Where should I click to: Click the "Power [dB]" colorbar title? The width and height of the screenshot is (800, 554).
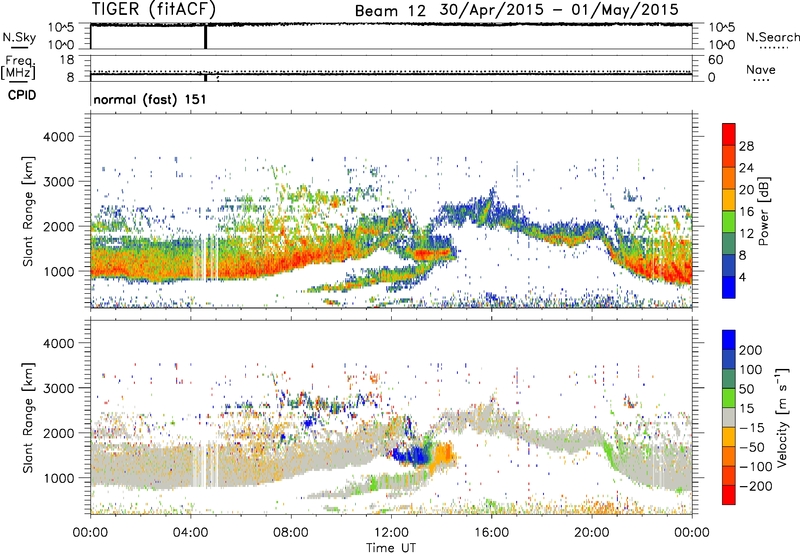pos(764,211)
